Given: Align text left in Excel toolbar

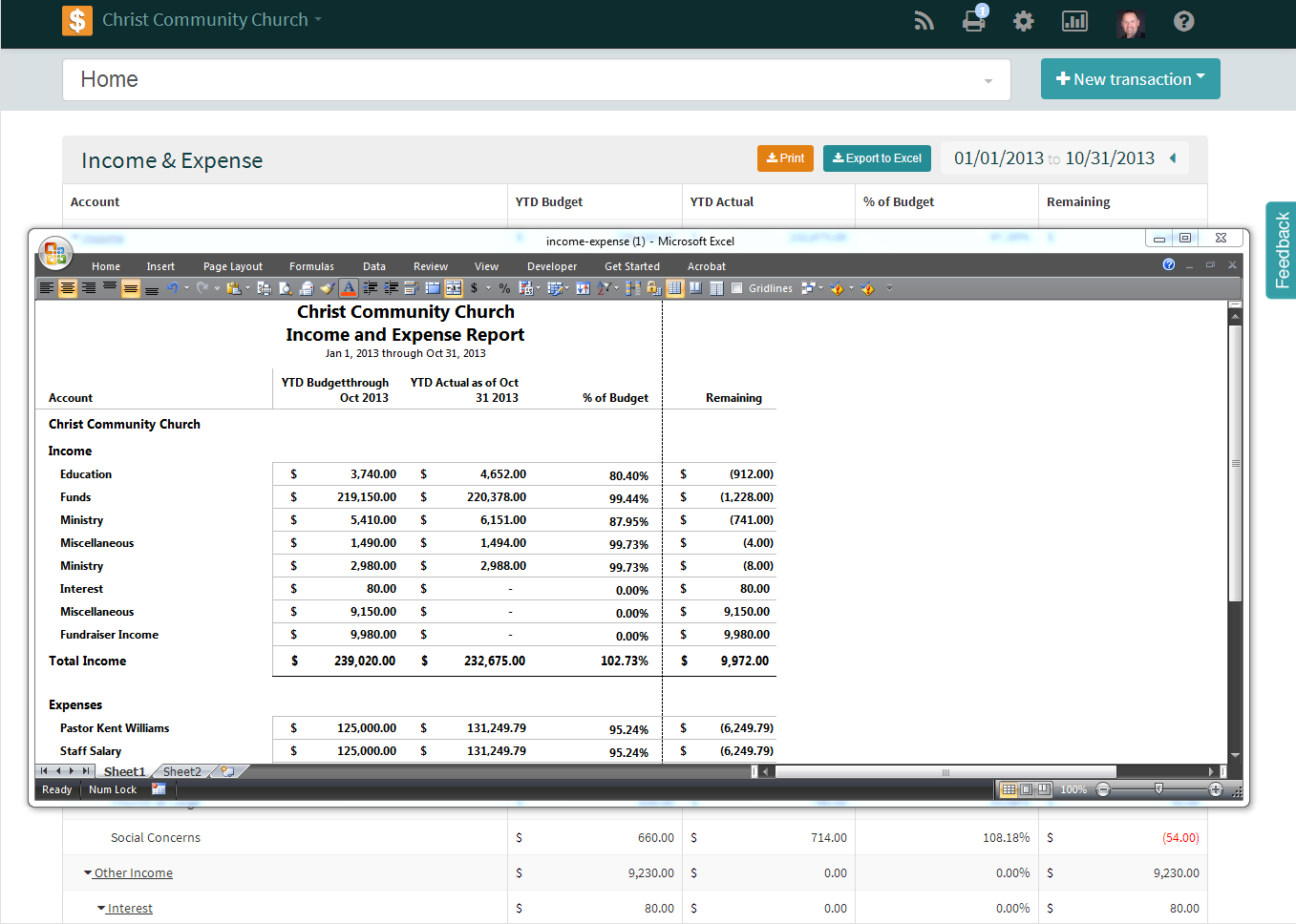Looking at the screenshot, I should (x=47, y=288).
